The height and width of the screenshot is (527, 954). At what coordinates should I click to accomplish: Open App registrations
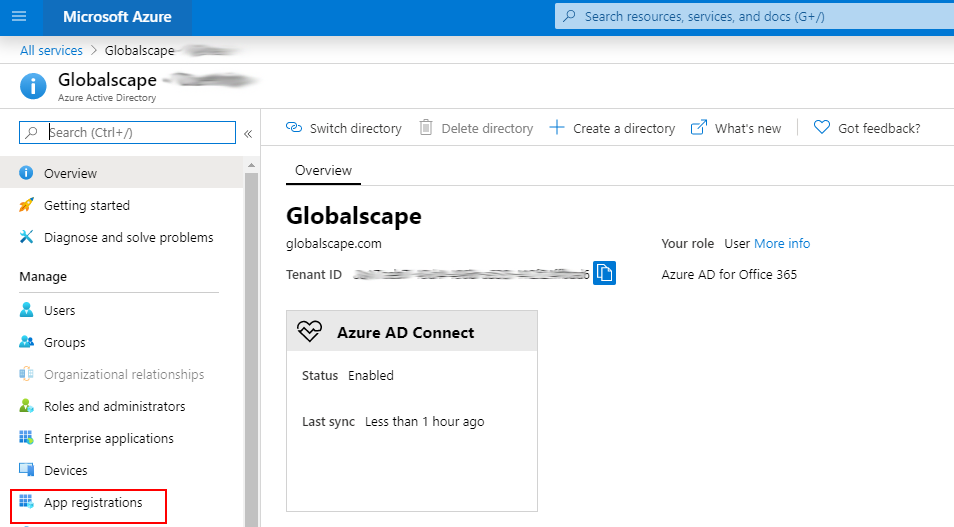[x=93, y=502]
